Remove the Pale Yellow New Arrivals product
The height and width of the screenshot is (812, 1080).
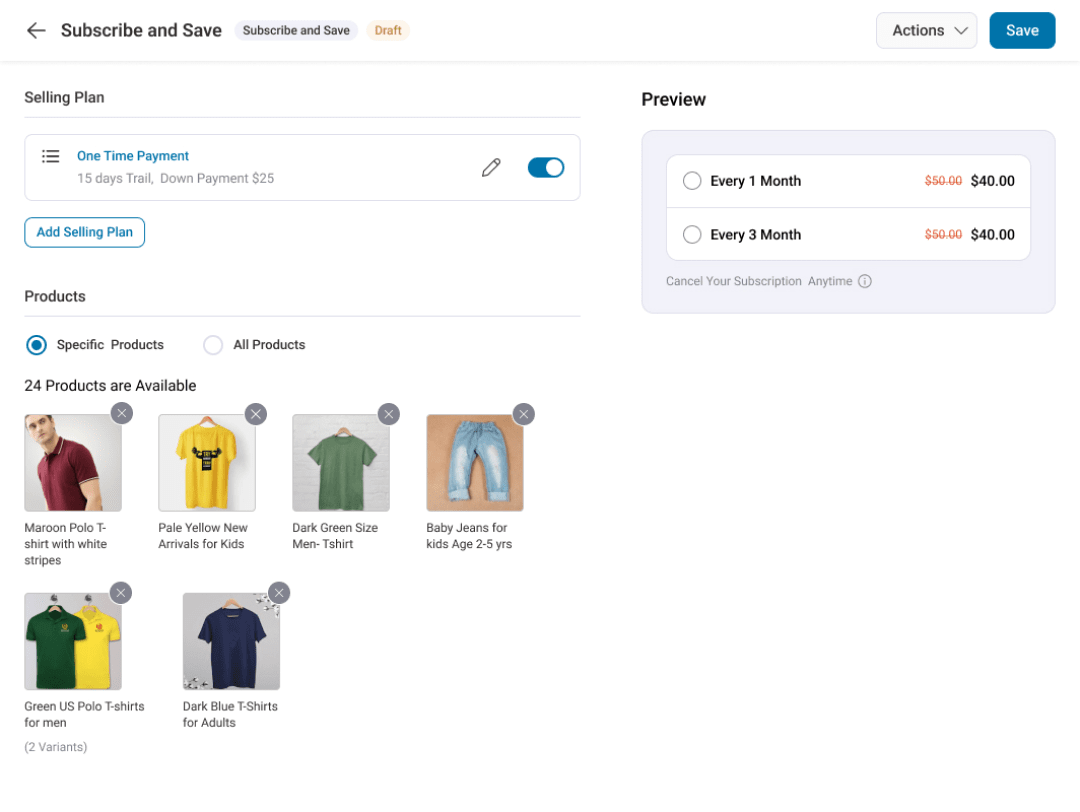[x=255, y=413]
